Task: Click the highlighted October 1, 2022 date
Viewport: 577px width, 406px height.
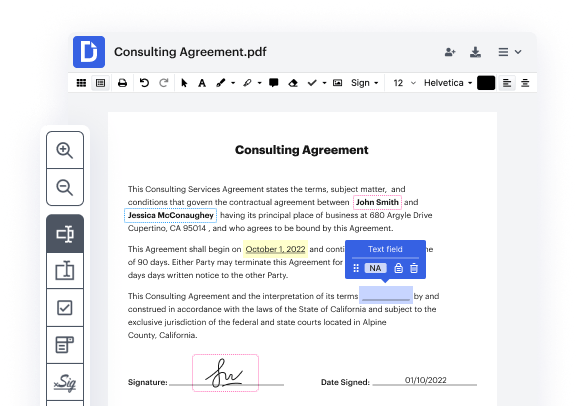Action: coord(275,249)
